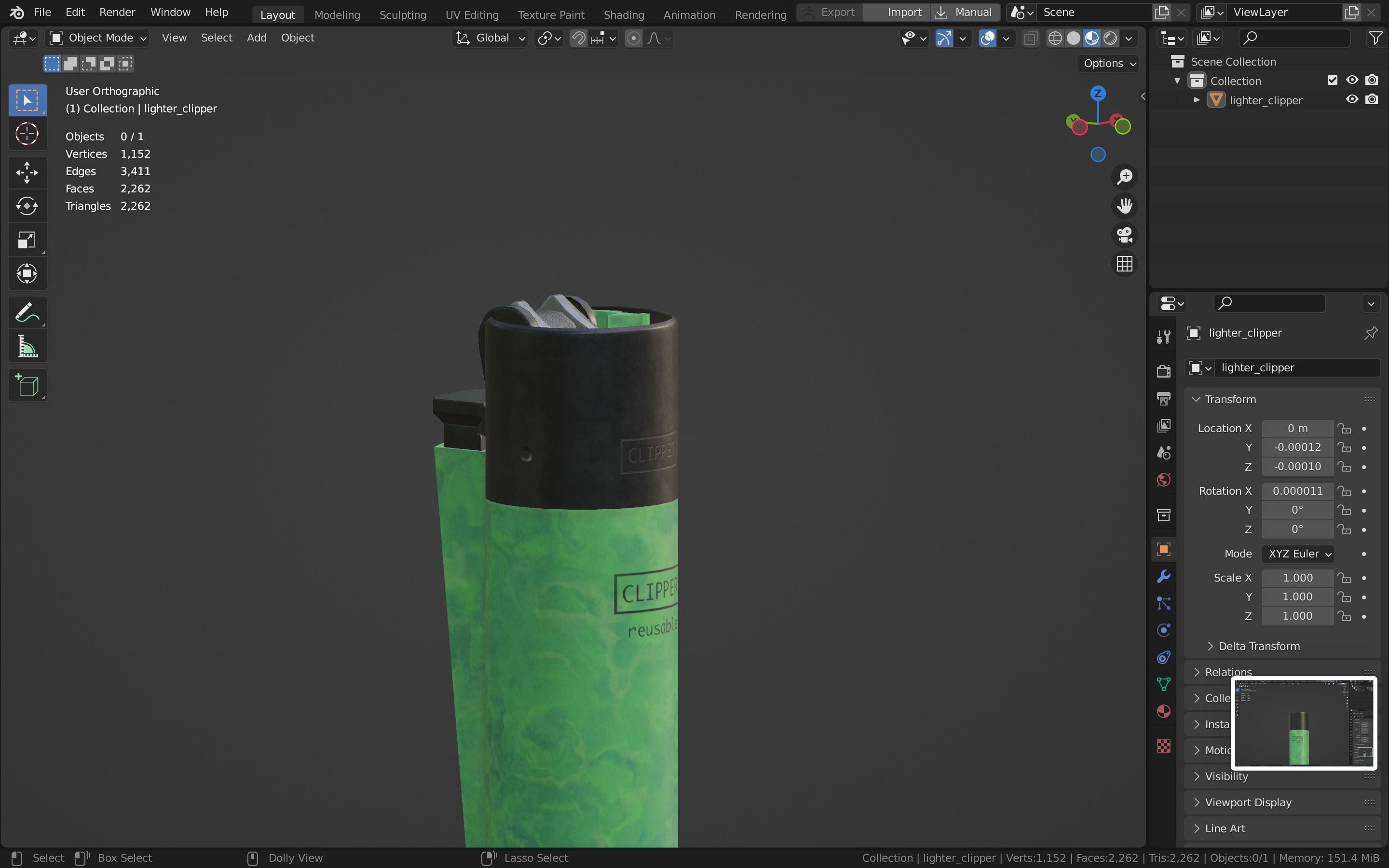Click the lighter_clipper object name field

pyautogui.click(x=1296, y=368)
